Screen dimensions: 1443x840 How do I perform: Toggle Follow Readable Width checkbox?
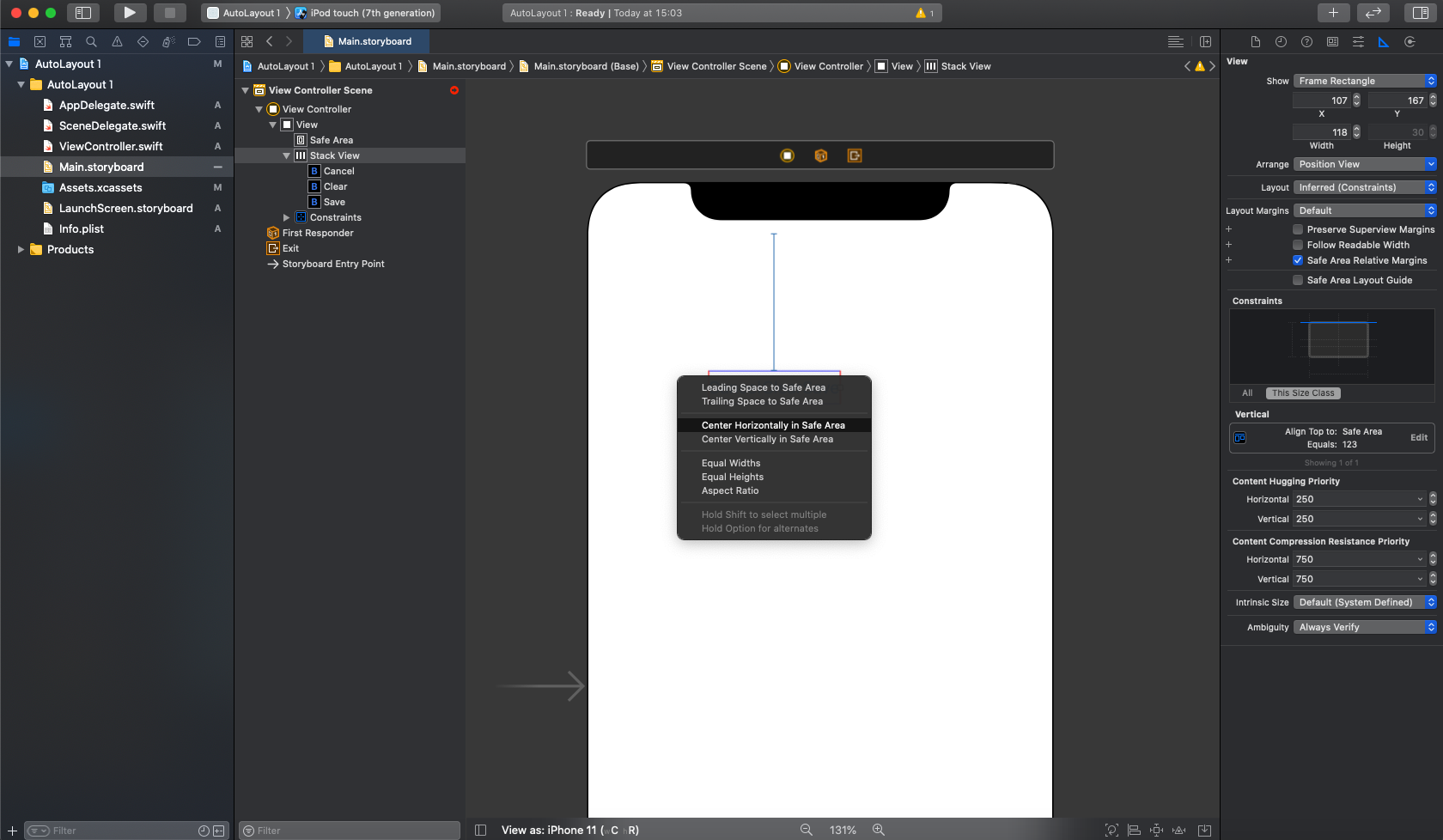coord(1298,245)
